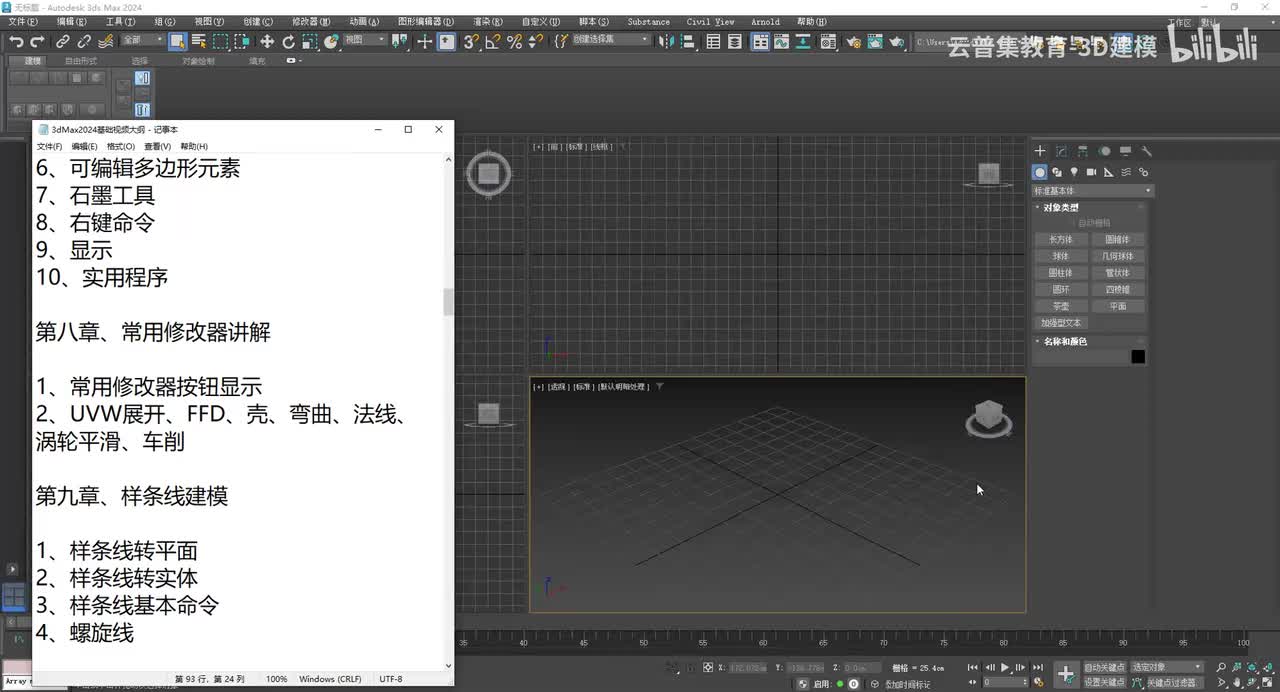This screenshot has width=1280, height=692.
Task: Click the Zoom viewport magnifier icon
Action: [x=1221, y=667]
